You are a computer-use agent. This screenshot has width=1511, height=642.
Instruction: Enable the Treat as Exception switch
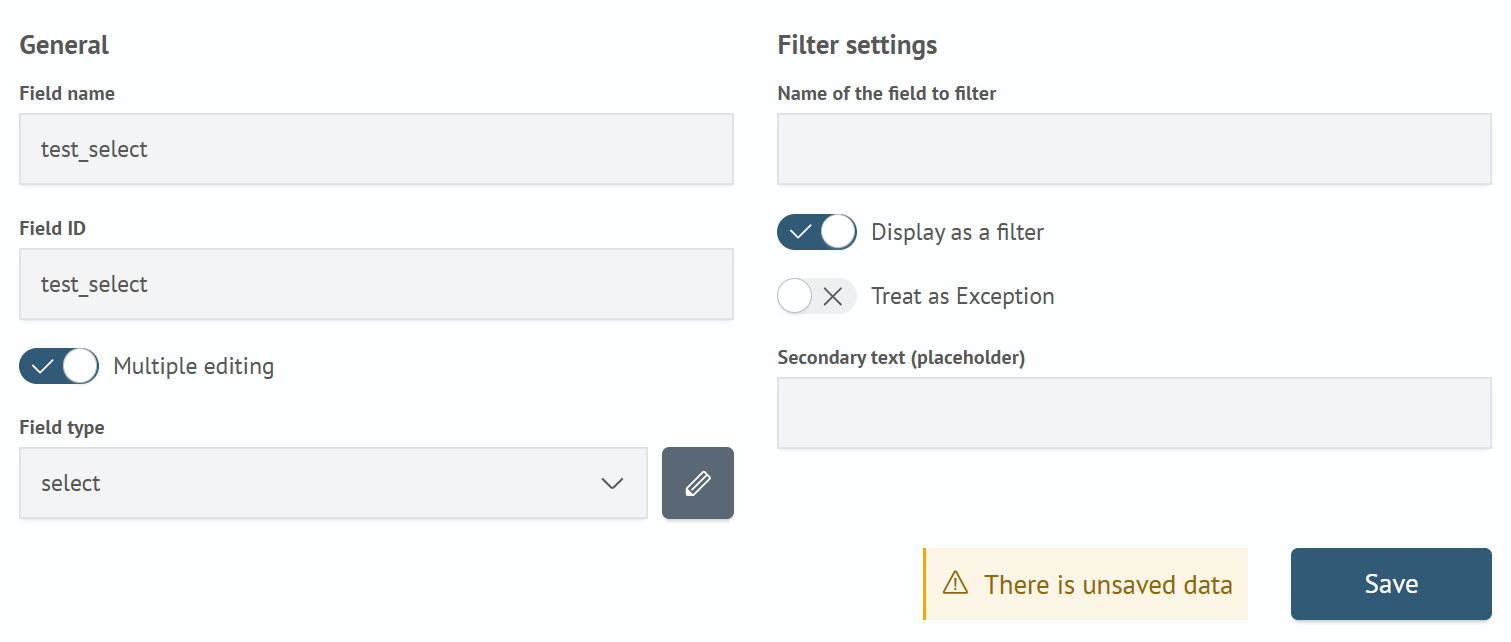click(x=817, y=296)
